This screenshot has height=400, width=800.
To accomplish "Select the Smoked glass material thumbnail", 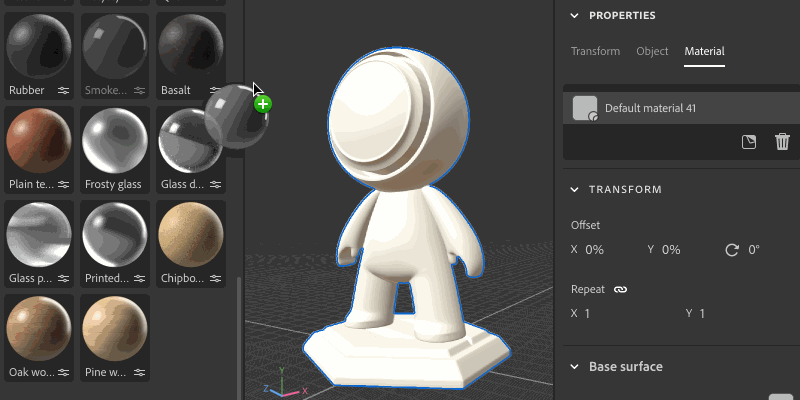I will (115, 46).
